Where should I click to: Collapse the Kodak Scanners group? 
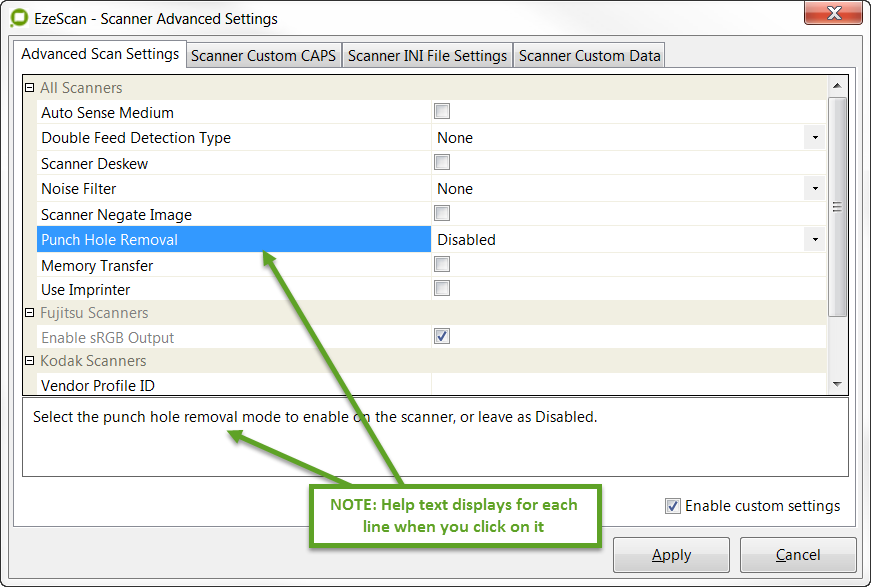(29, 361)
